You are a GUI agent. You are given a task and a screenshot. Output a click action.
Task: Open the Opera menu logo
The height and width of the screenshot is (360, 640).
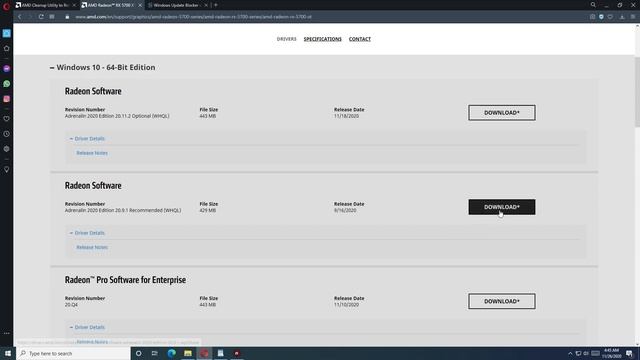(6, 6)
